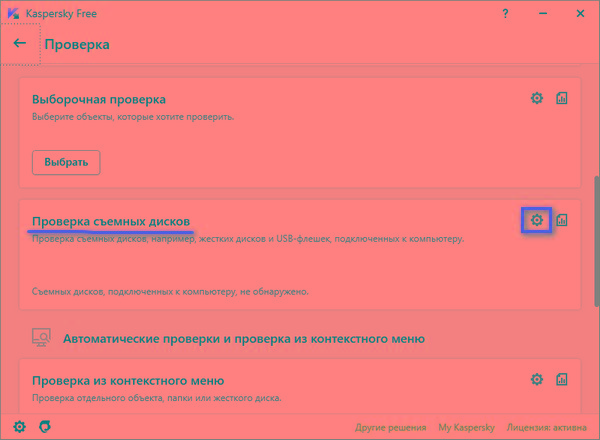Click the Проверка съемных дисков heading
This screenshot has width=600, height=440.
(x=111, y=221)
